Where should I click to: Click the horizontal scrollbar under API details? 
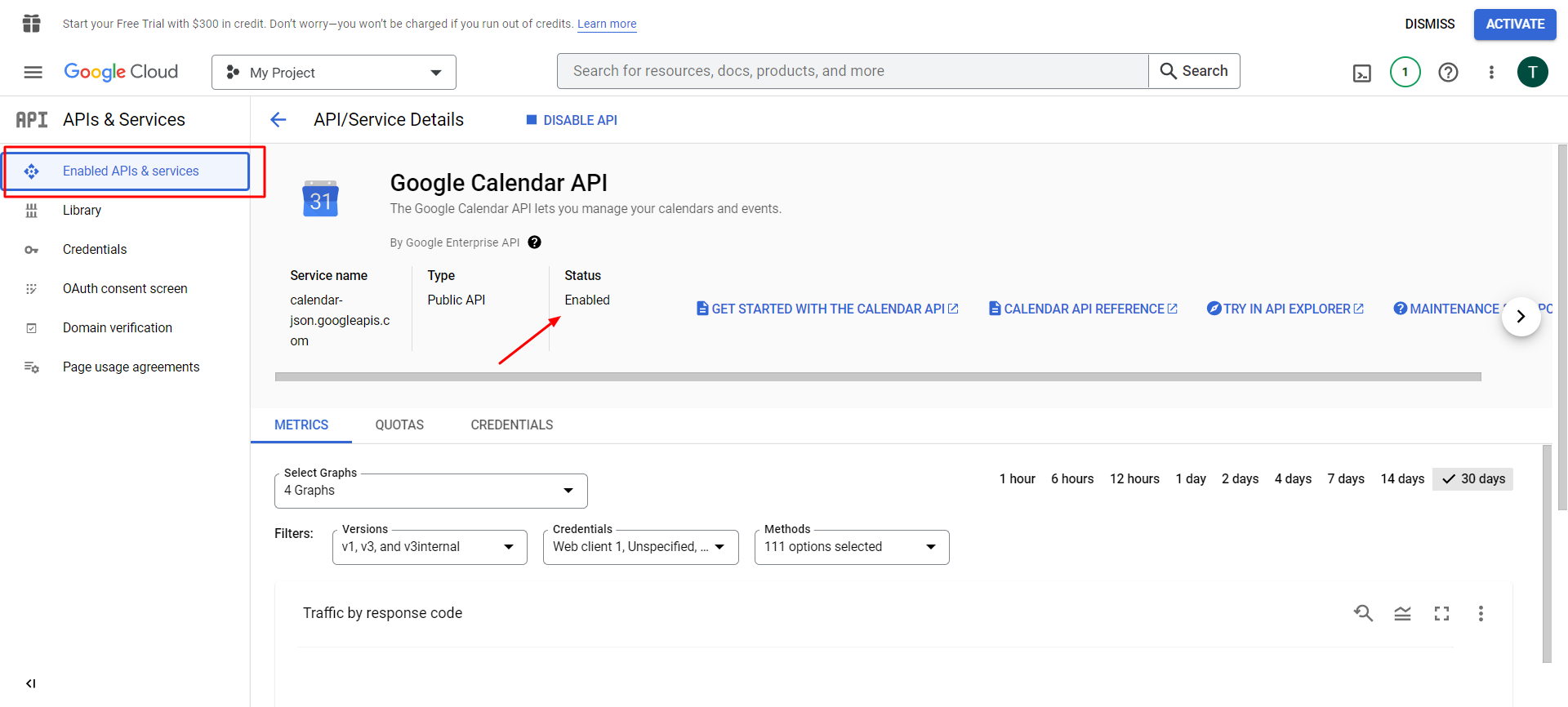coord(877,377)
